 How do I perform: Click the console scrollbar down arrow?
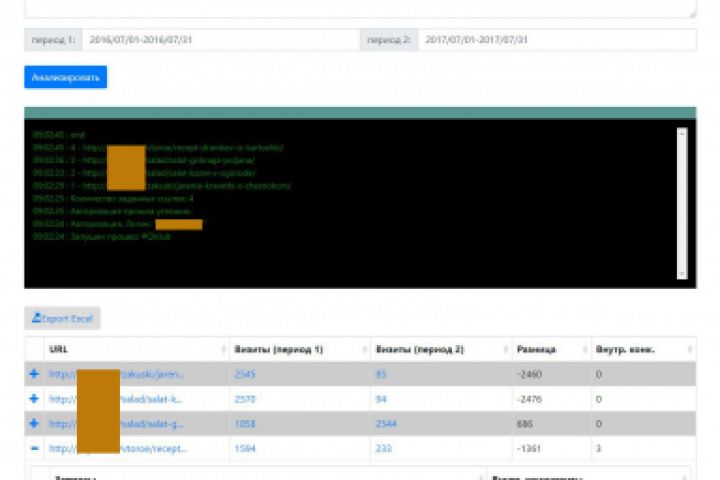[x=682, y=274]
